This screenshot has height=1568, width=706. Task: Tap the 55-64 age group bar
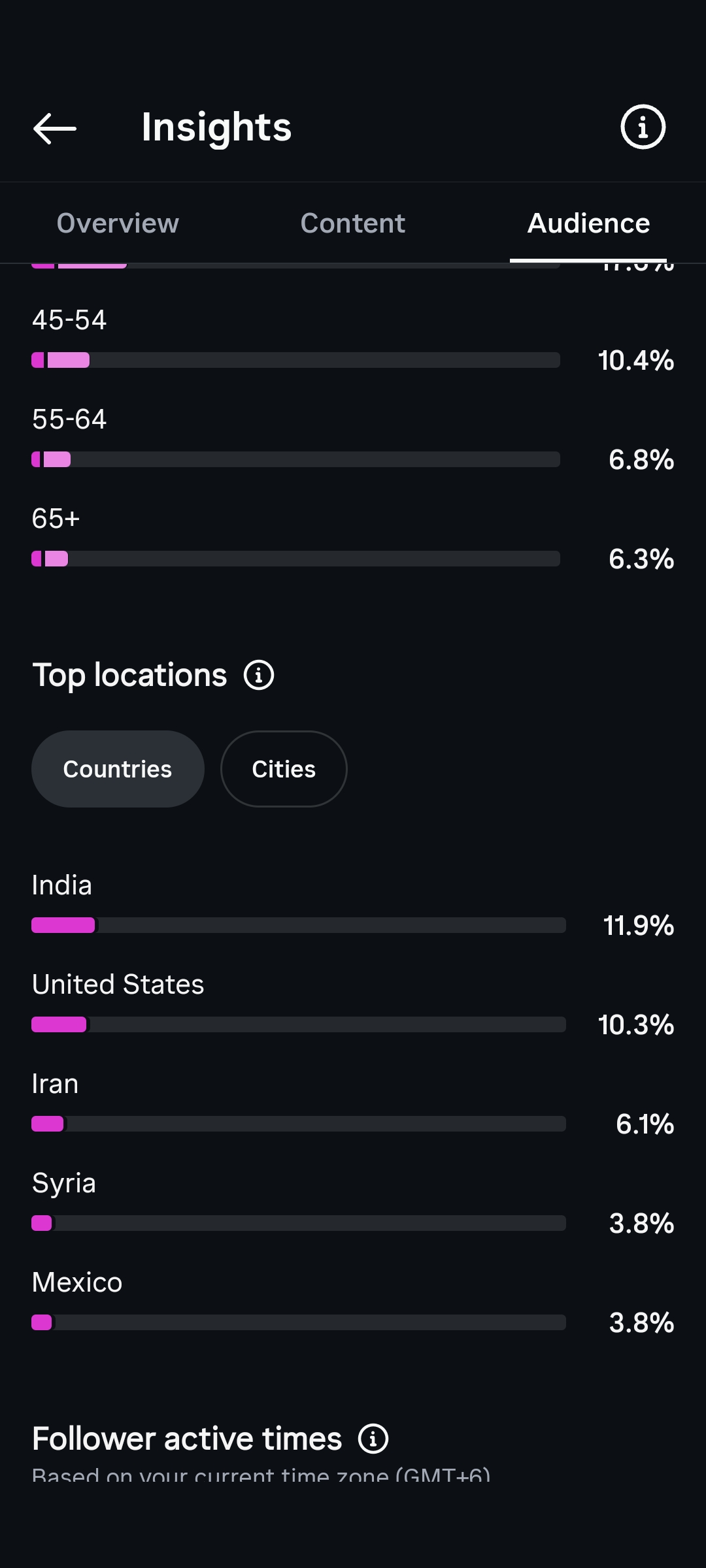(295, 459)
